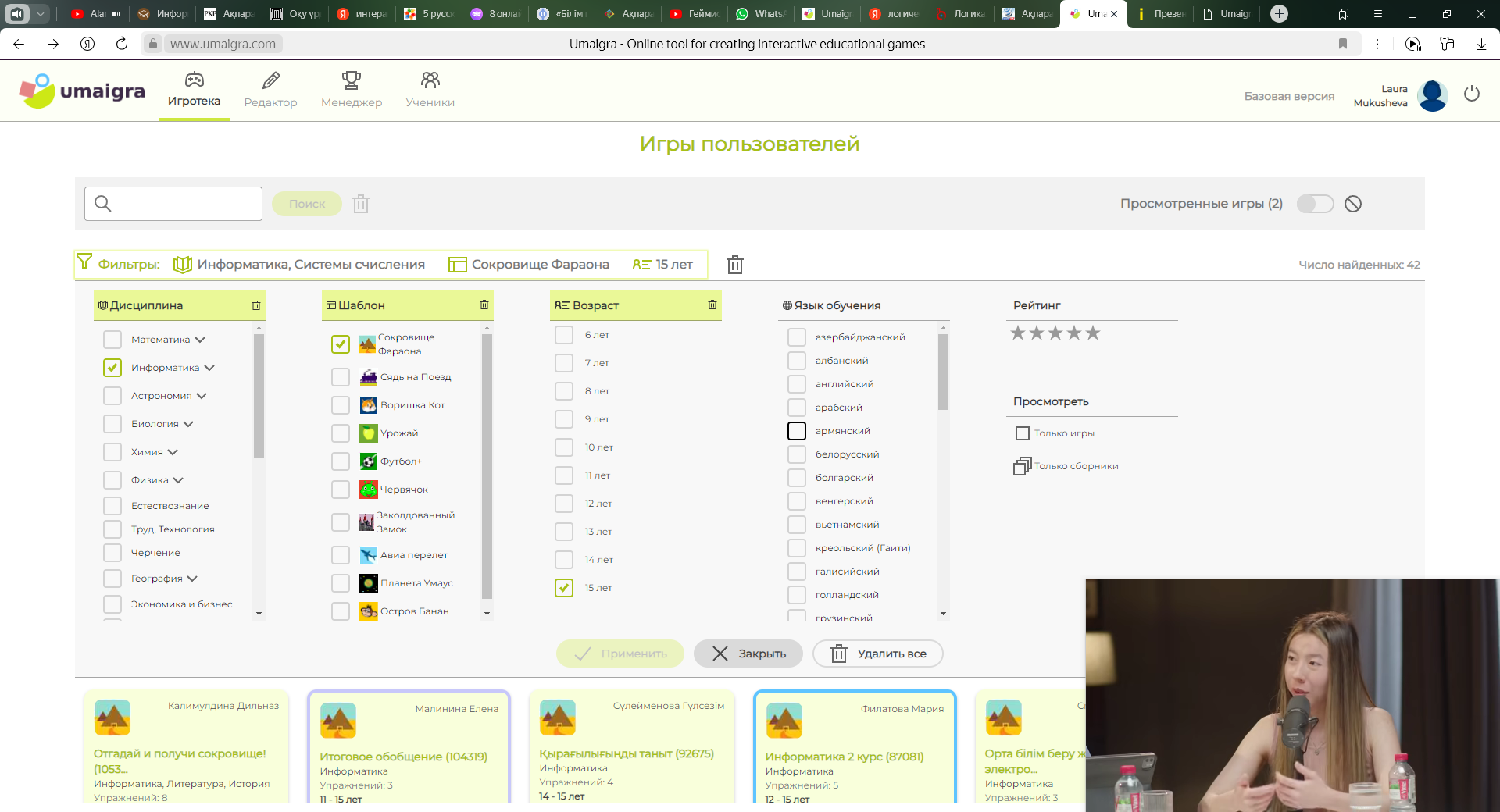This screenshot has height=812, width=1500.
Task: Clear the Дисциплина filter column trash icon
Action: point(256,305)
